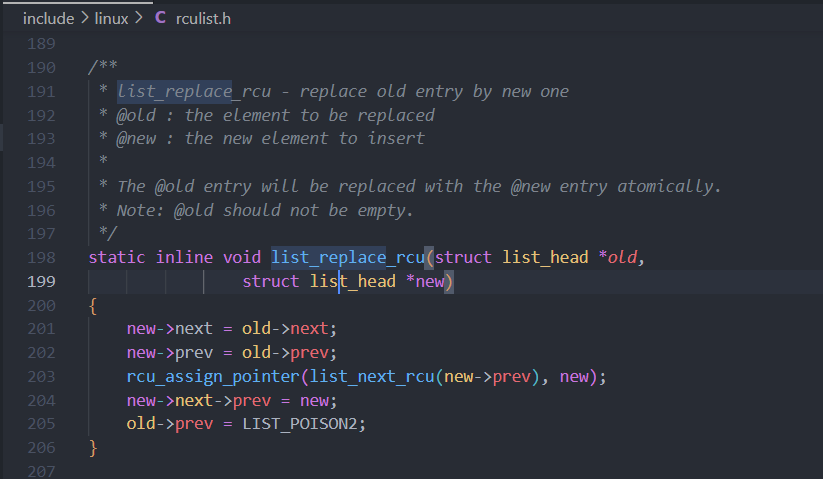This screenshot has width=823, height=479.
Task: Open the linux folder breadcrumb
Action: click(x=111, y=18)
